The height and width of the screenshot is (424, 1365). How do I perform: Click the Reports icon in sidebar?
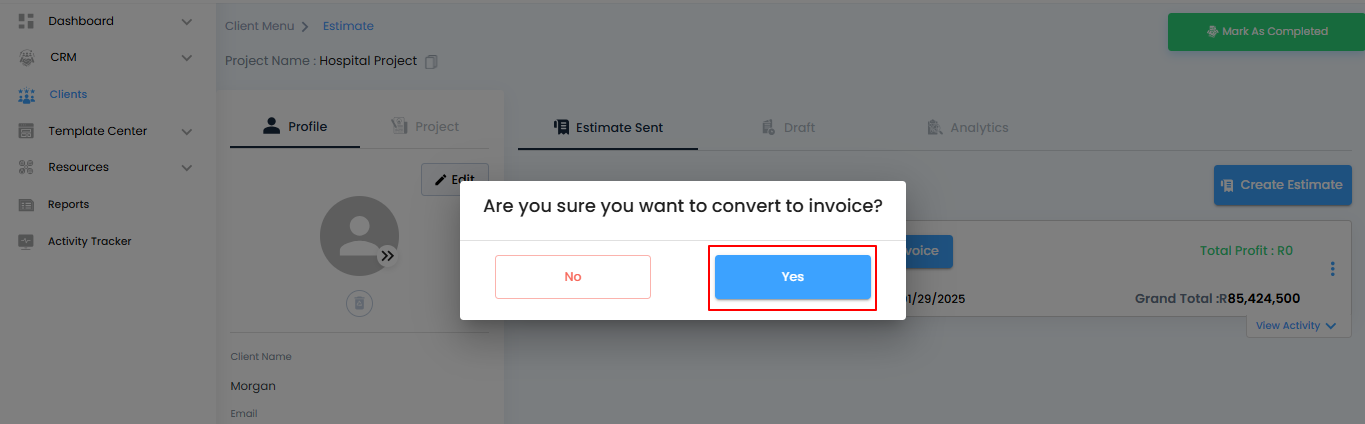pyautogui.click(x=27, y=205)
